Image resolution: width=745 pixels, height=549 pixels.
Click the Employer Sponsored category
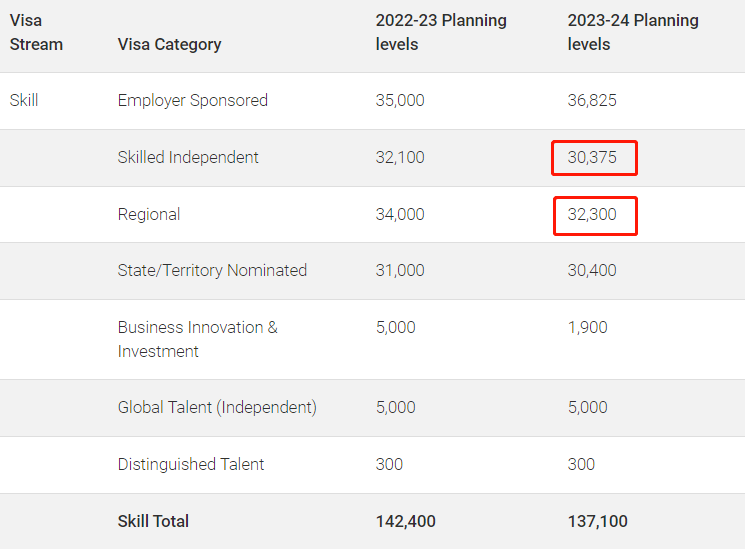[x=192, y=100]
